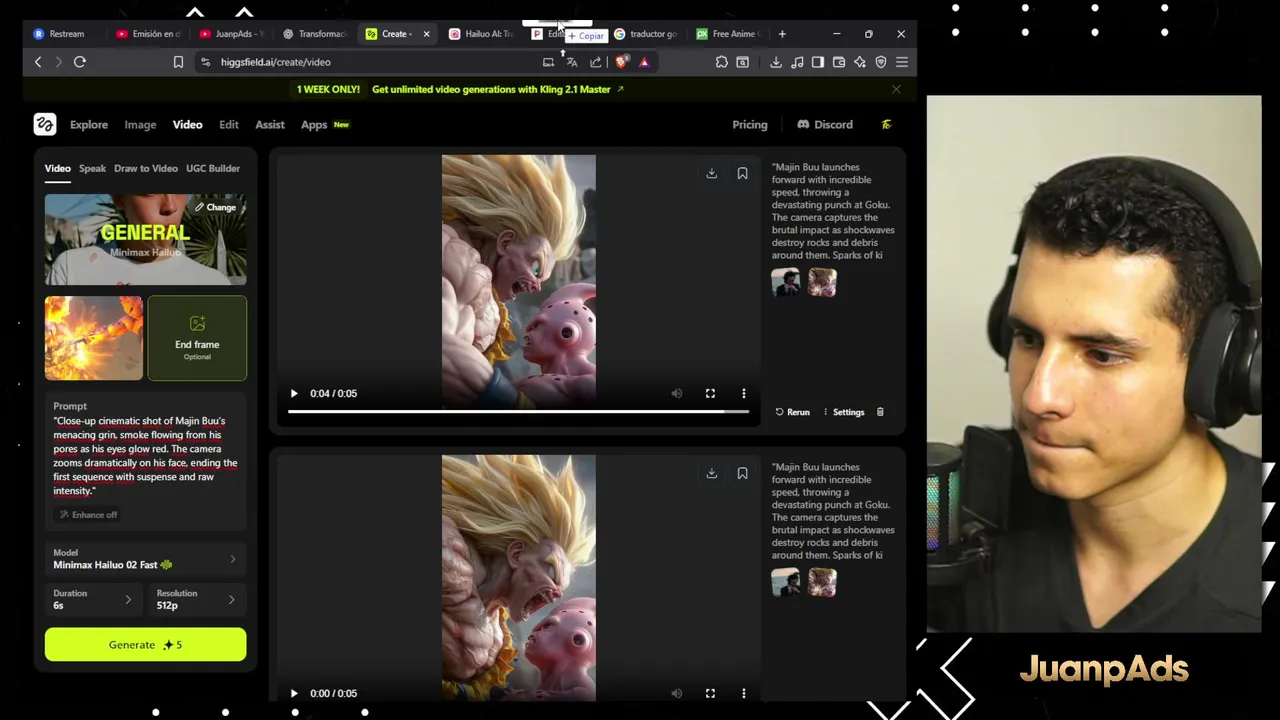Viewport: 1280px width, 720px height.
Task: Switch to the Hailuo AI browser tab
Action: coord(481,34)
